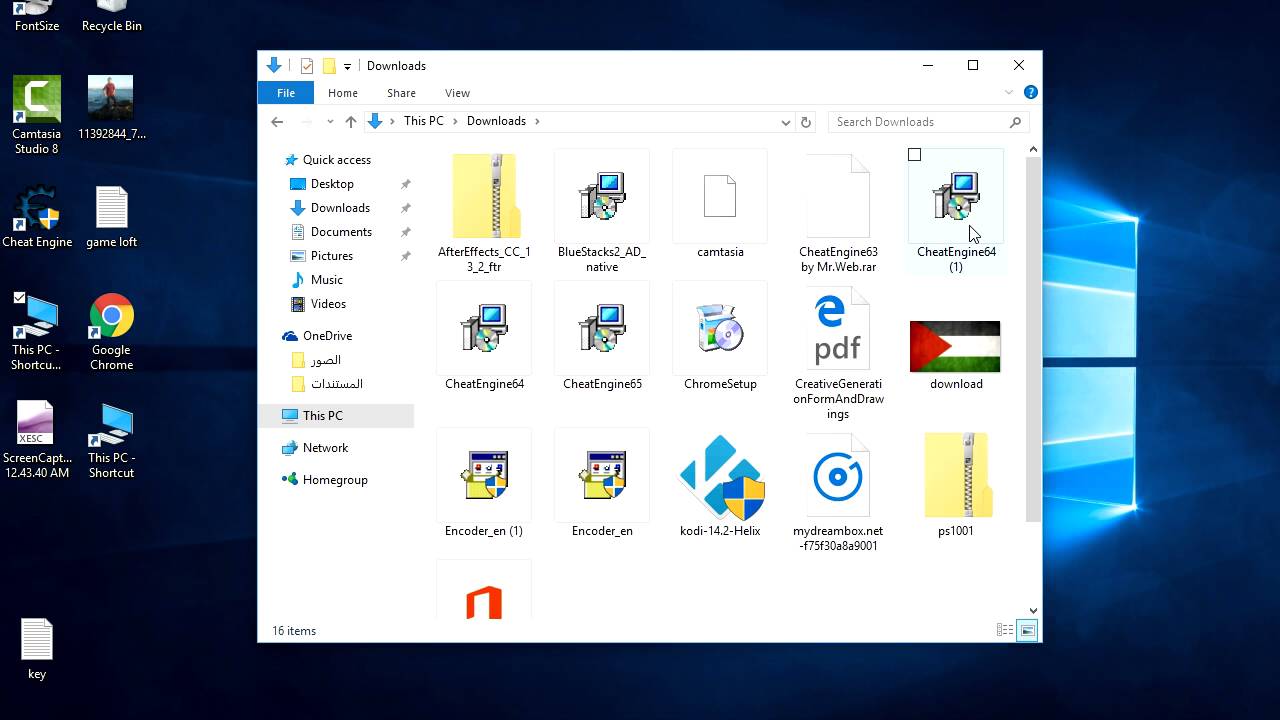Image resolution: width=1280 pixels, height=720 pixels.
Task: Click the New Folder quick access icon
Action: point(329,66)
